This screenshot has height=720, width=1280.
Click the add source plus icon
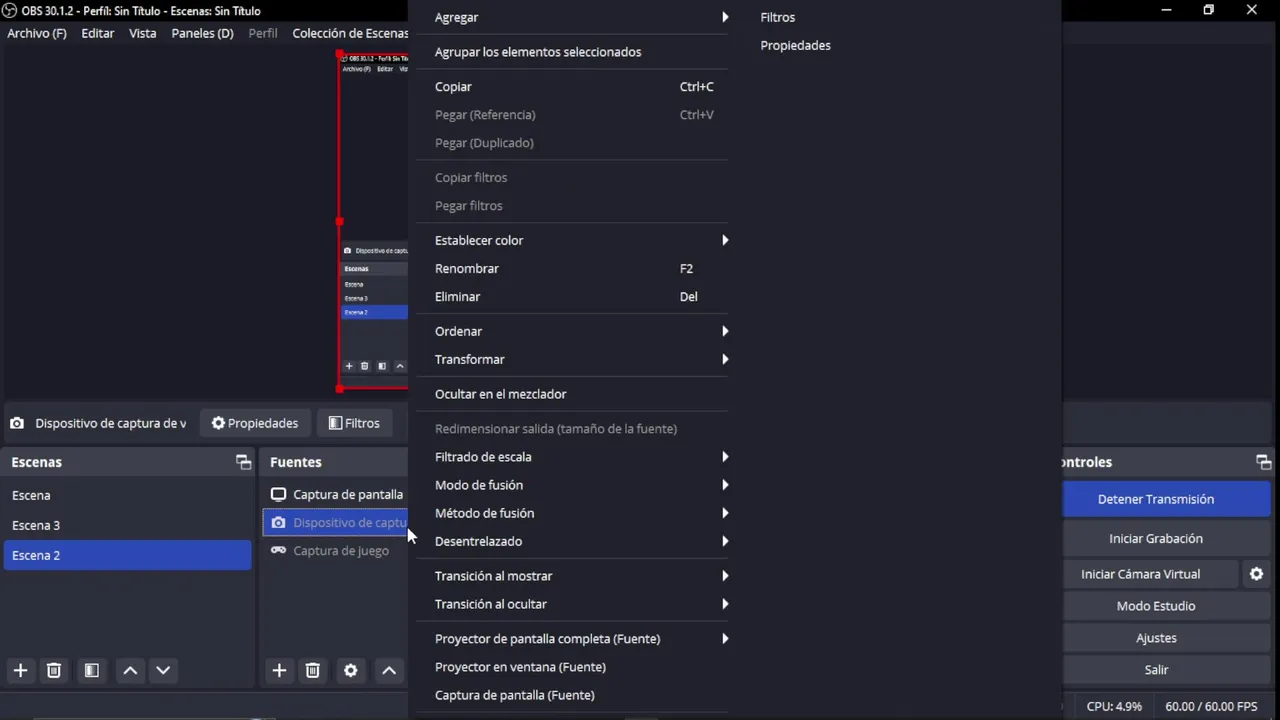click(x=279, y=670)
